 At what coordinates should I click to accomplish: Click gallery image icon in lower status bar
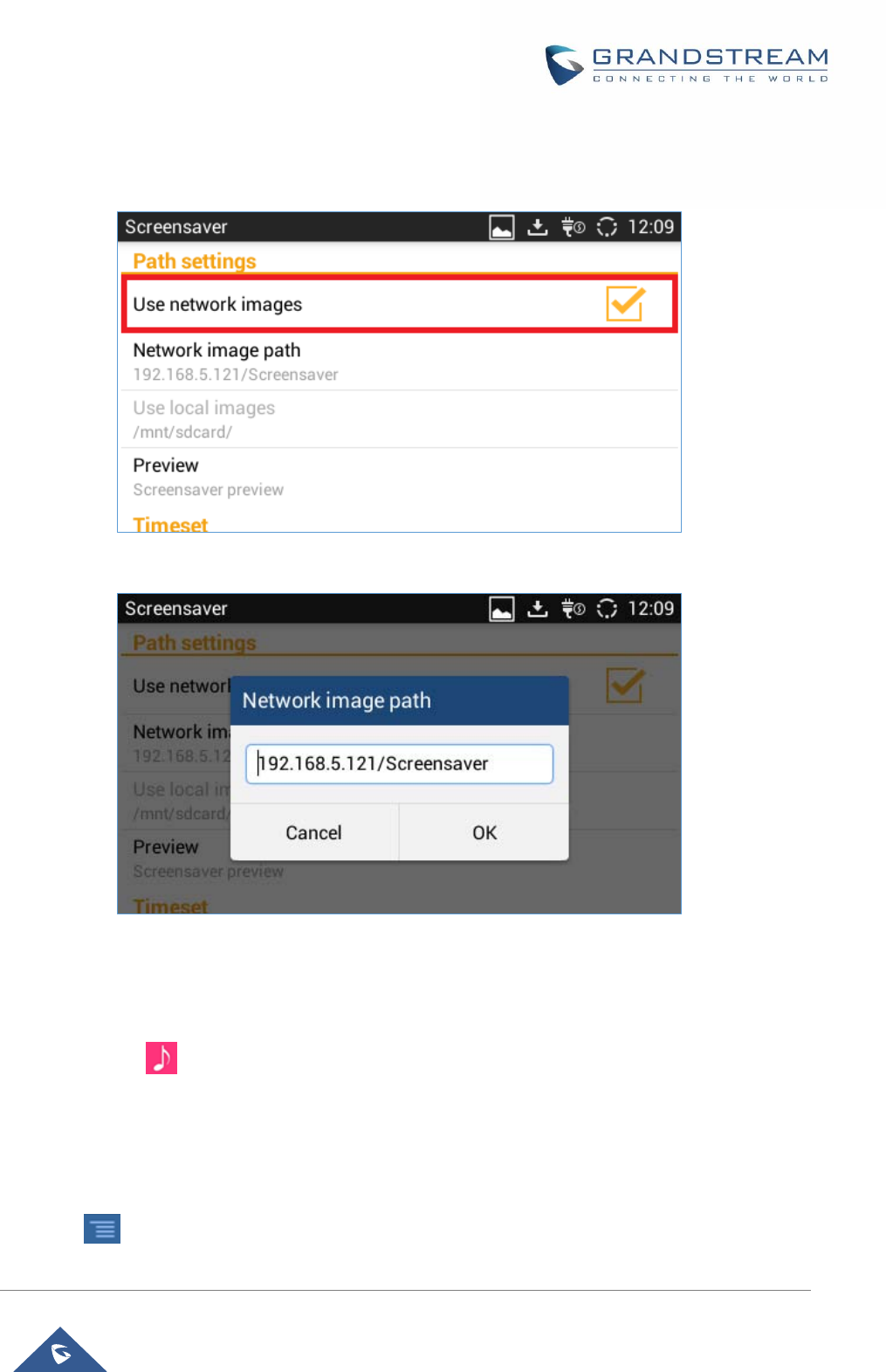click(502, 610)
